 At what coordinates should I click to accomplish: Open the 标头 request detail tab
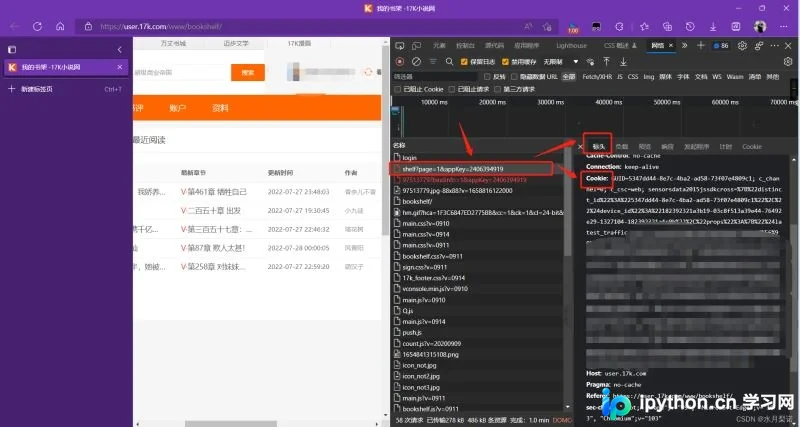pyautogui.click(x=598, y=147)
